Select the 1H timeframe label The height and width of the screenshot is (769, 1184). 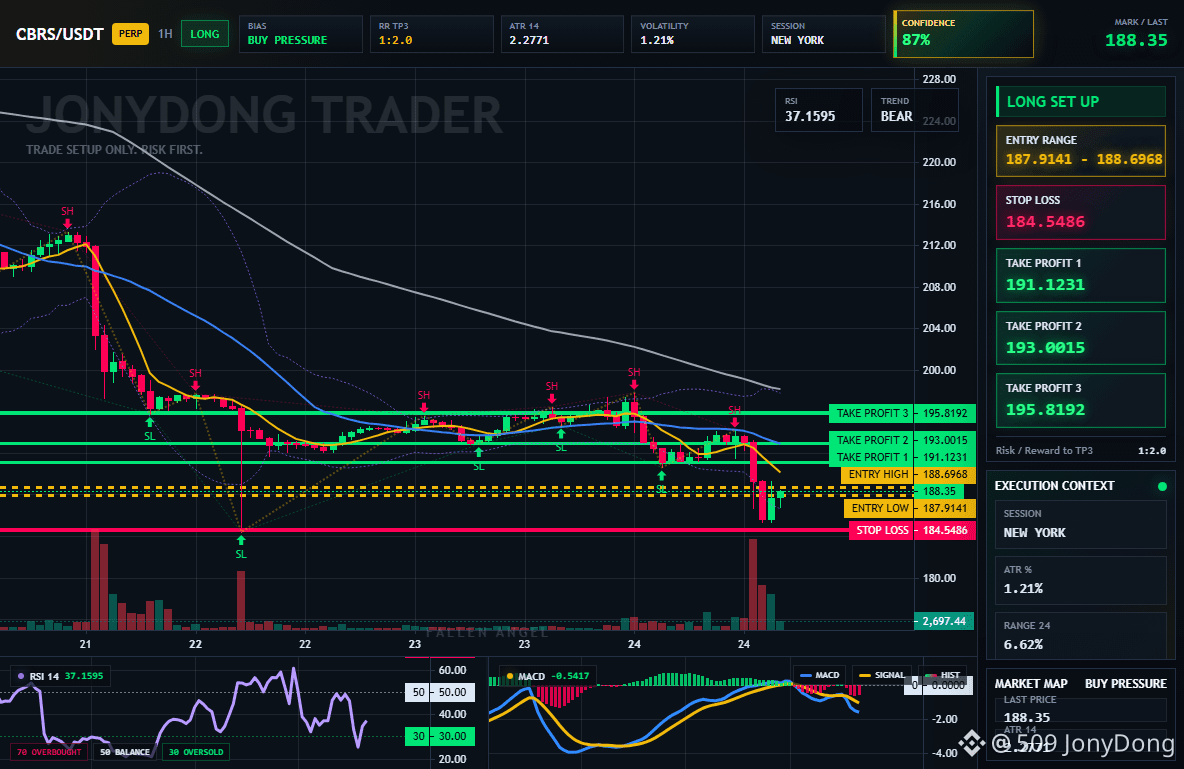pos(165,34)
